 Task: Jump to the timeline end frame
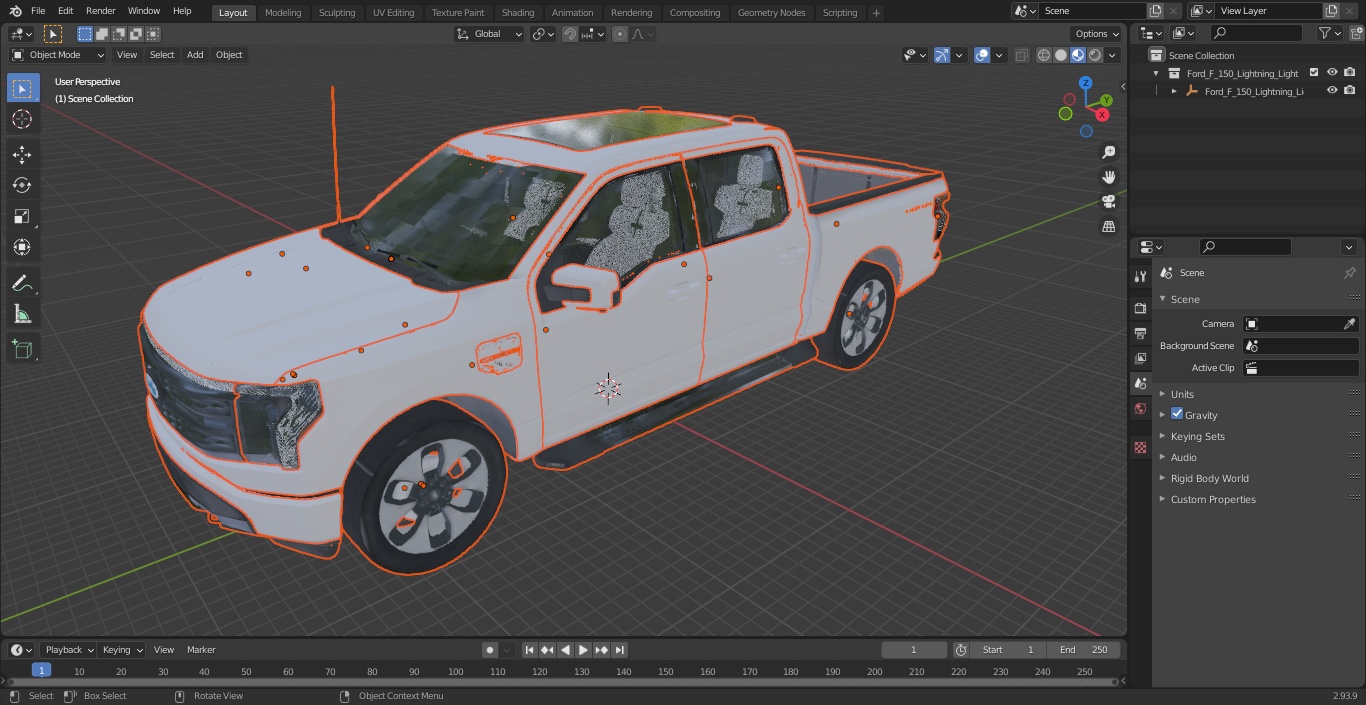coord(619,650)
